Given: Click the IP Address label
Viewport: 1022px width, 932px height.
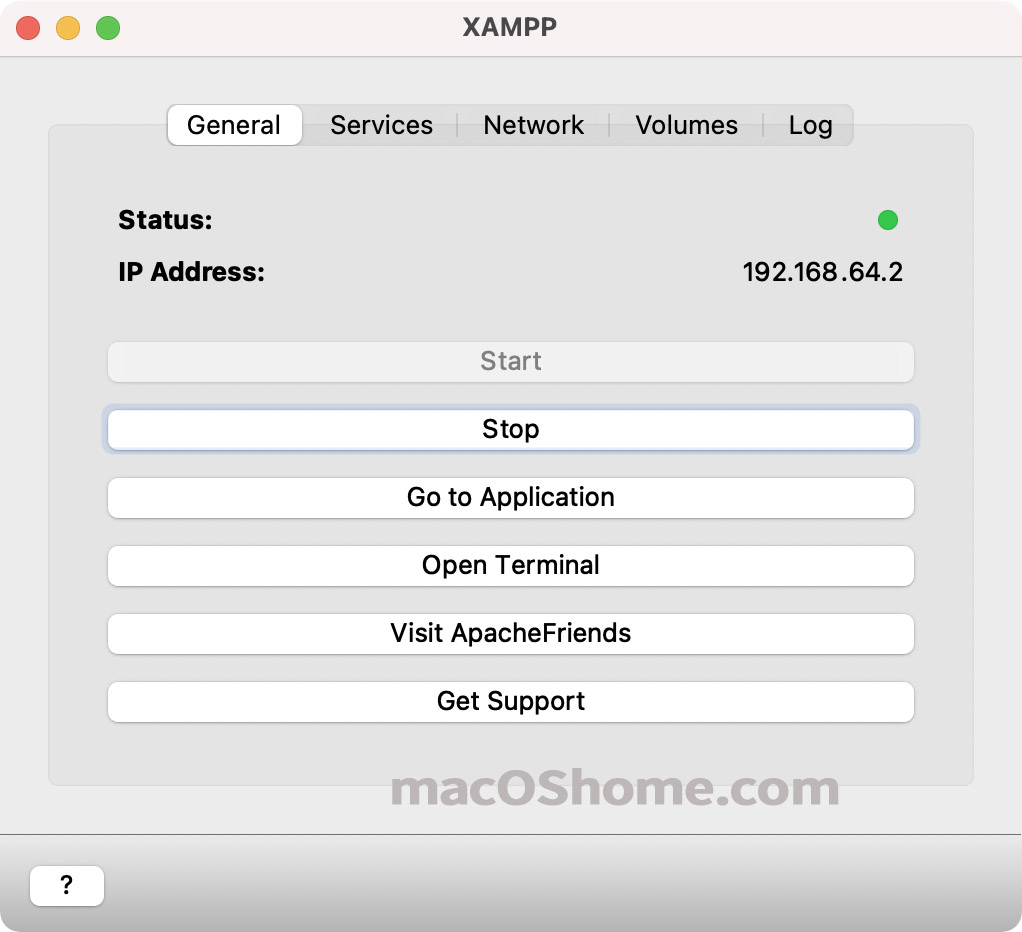Looking at the screenshot, I should (x=192, y=272).
